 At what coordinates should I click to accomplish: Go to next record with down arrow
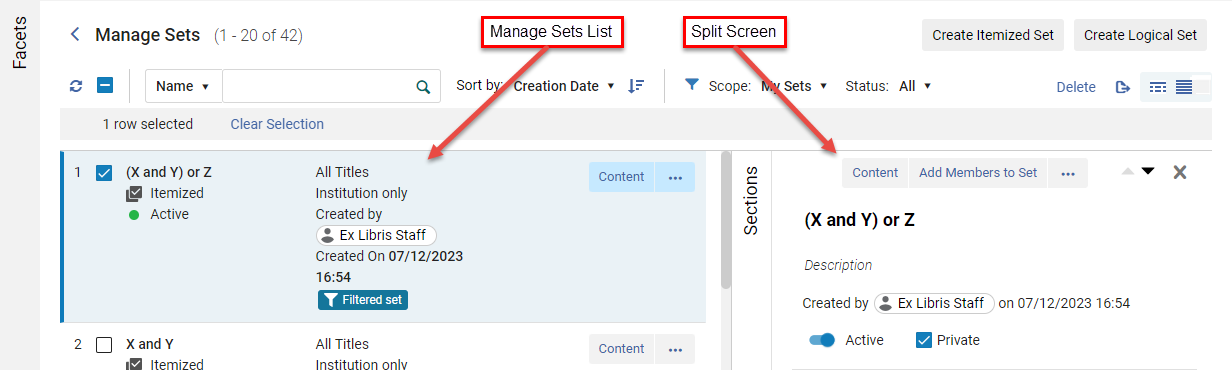1148,172
